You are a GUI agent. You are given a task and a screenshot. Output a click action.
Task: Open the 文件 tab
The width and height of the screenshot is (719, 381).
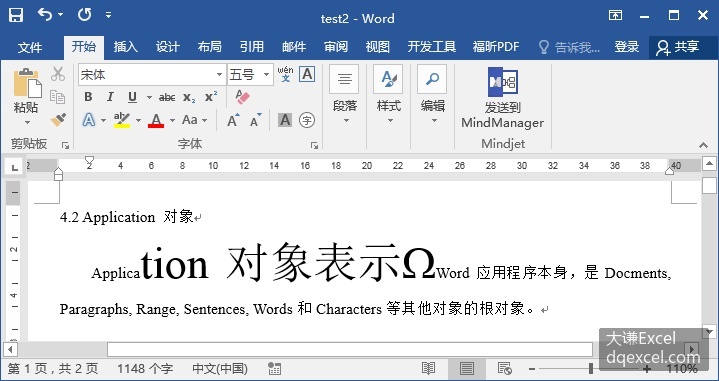[x=30, y=47]
